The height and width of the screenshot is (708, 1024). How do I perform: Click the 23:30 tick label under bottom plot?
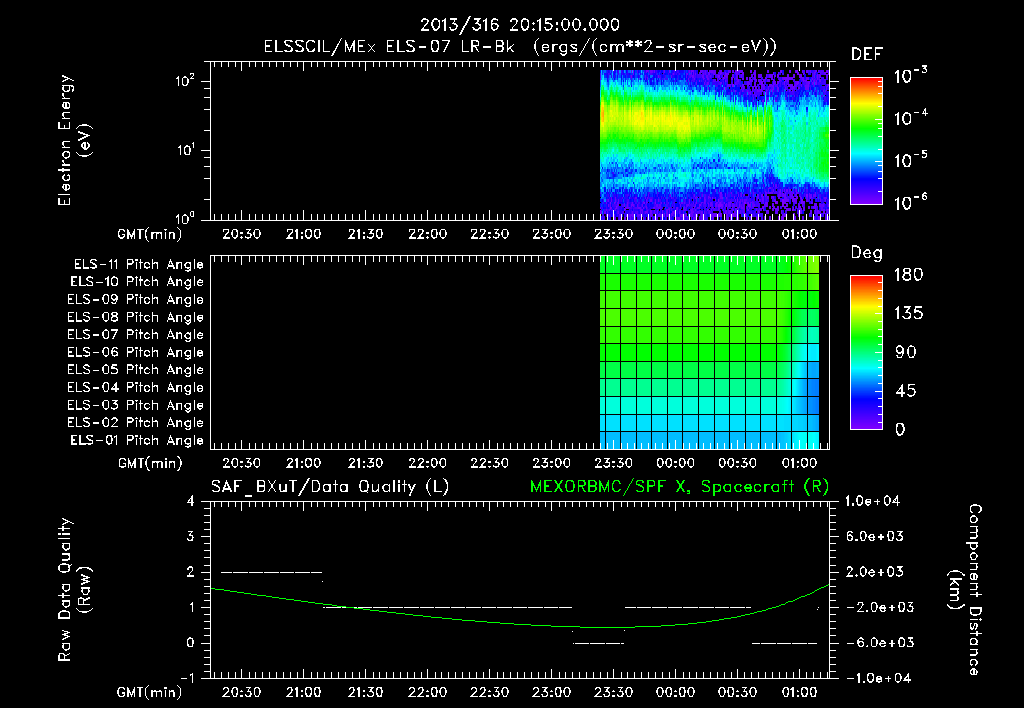(x=613, y=692)
